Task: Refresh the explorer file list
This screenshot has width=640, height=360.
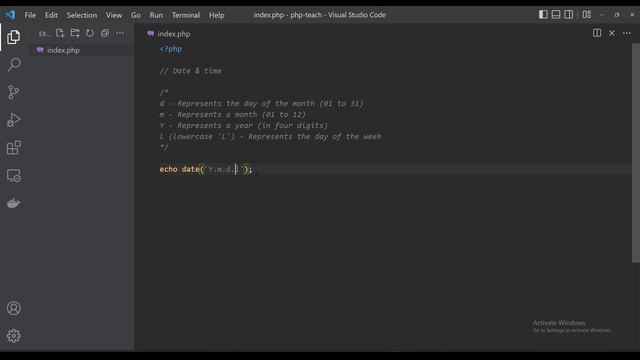Action: (x=90, y=33)
